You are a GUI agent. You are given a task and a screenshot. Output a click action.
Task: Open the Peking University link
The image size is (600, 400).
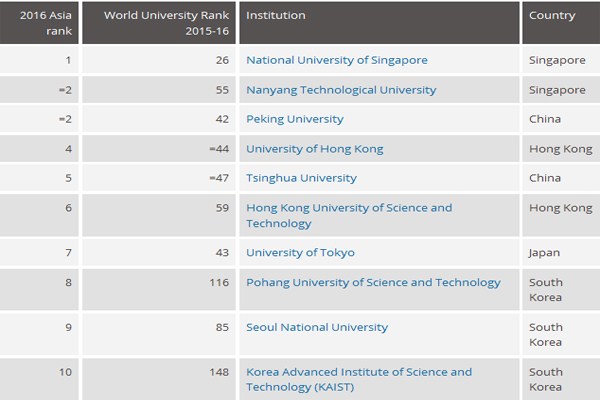click(x=294, y=119)
